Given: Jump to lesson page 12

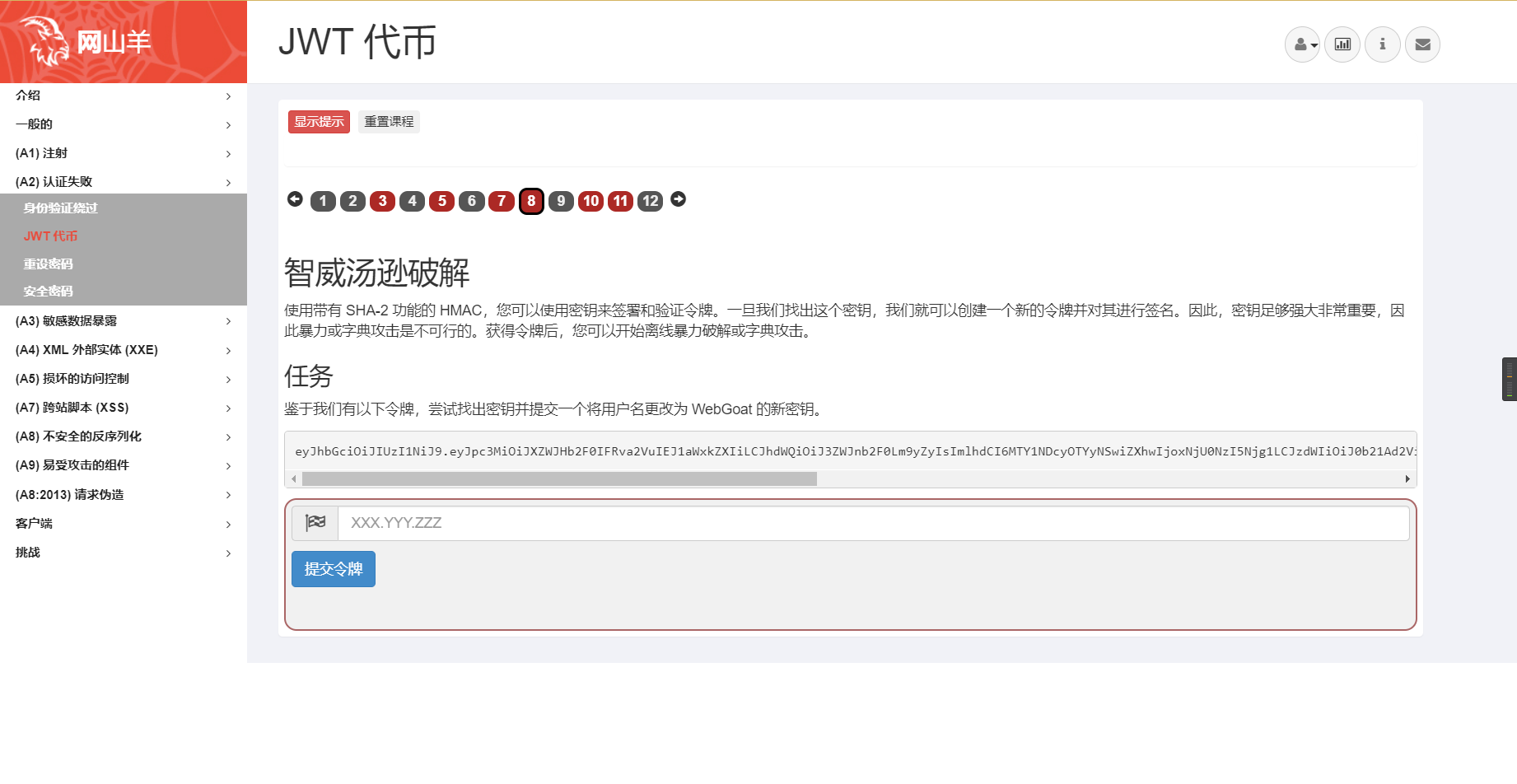Looking at the screenshot, I should click(650, 201).
